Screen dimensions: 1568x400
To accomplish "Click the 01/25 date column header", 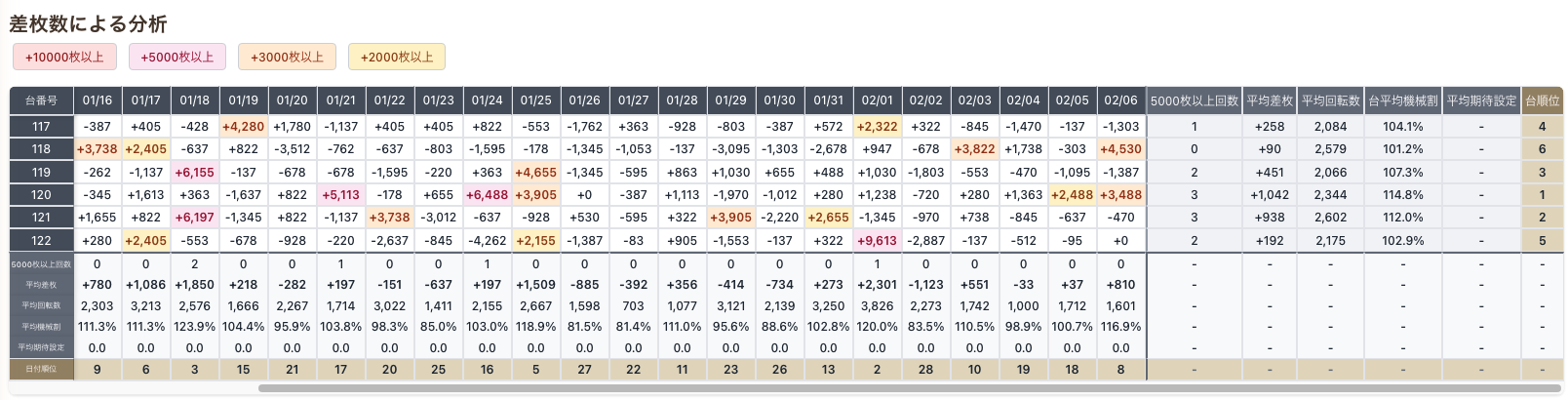I will [535, 100].
